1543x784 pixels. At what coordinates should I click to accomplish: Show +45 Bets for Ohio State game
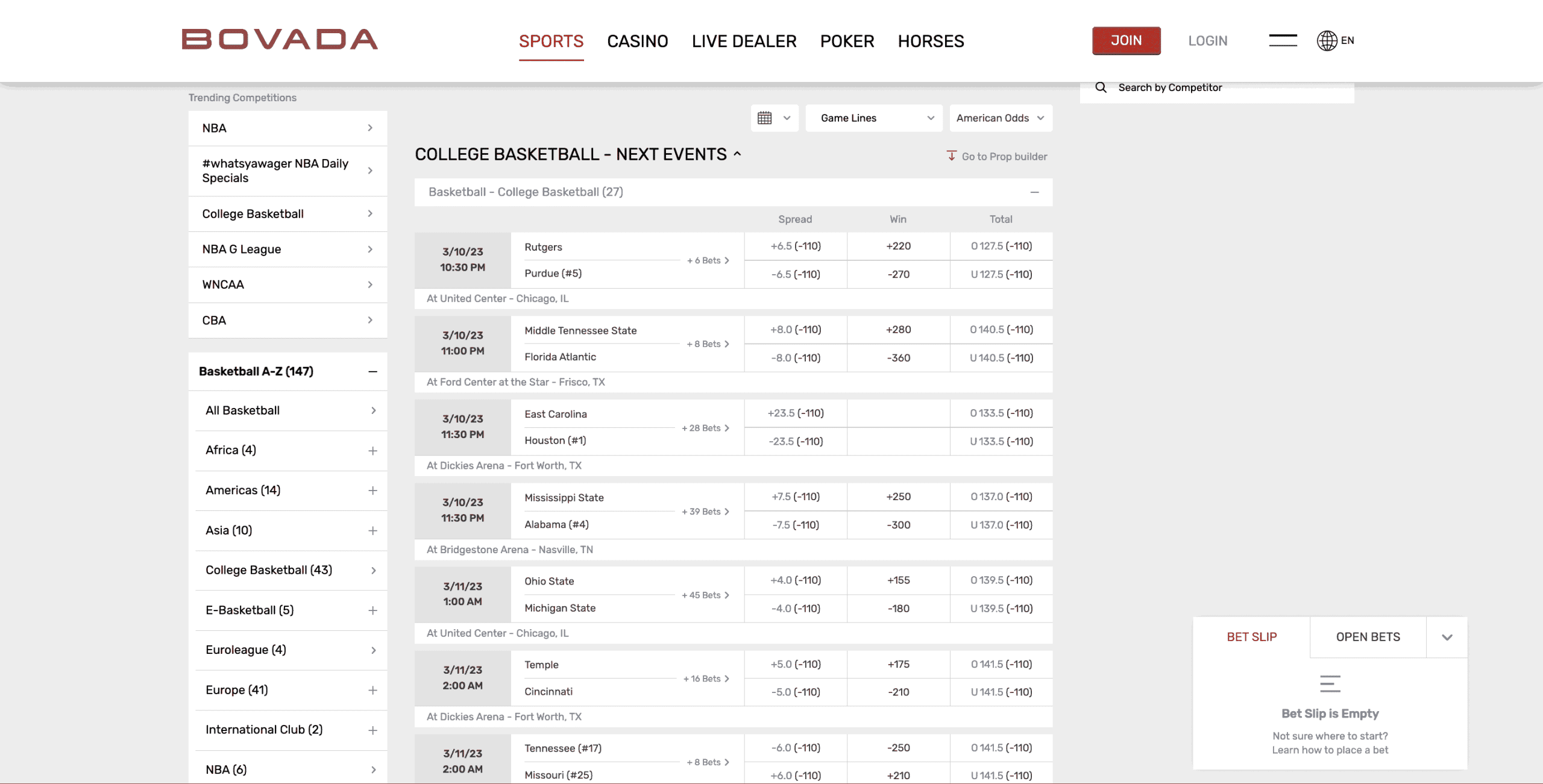tap(705, 595)
